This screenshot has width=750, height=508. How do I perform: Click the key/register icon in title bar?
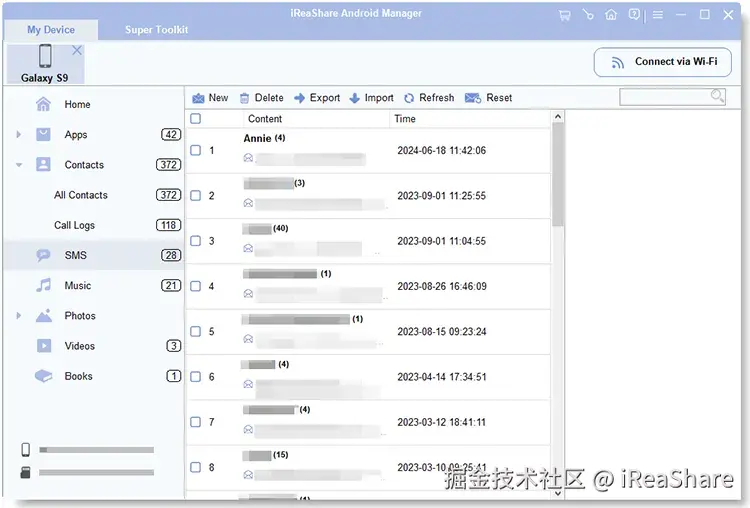(x=588, y=15)
